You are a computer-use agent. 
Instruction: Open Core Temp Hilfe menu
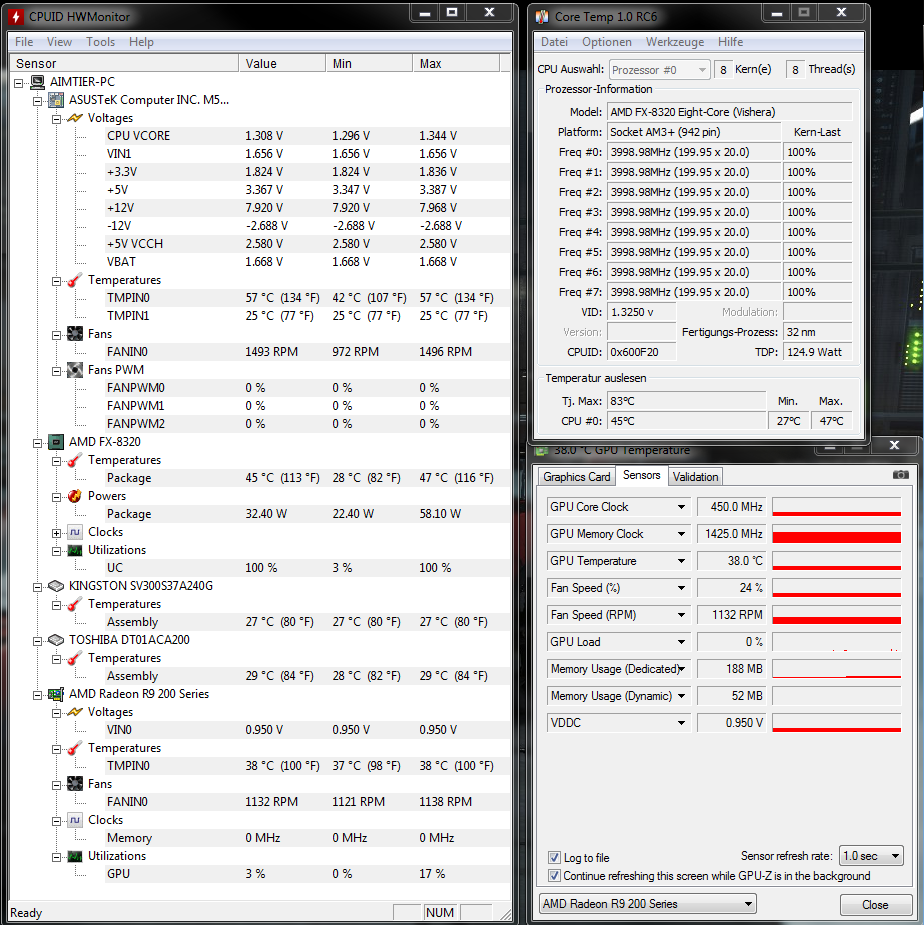tap(730, 42)
